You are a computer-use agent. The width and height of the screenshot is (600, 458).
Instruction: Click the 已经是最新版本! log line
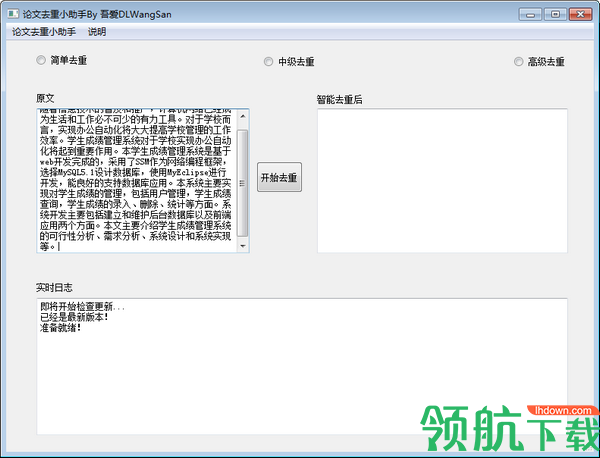[74, 317]
